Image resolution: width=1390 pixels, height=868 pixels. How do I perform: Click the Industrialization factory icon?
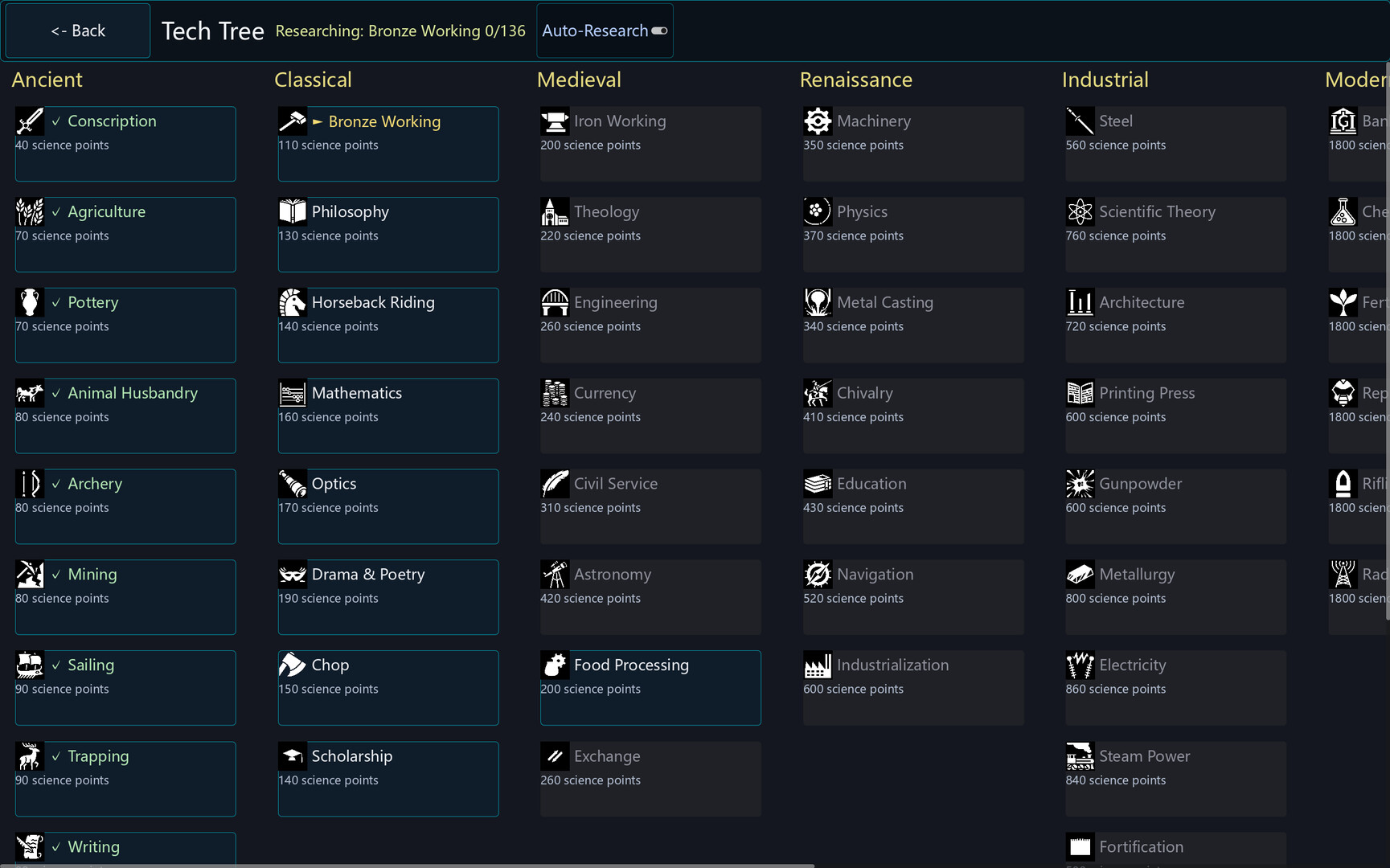818,665
